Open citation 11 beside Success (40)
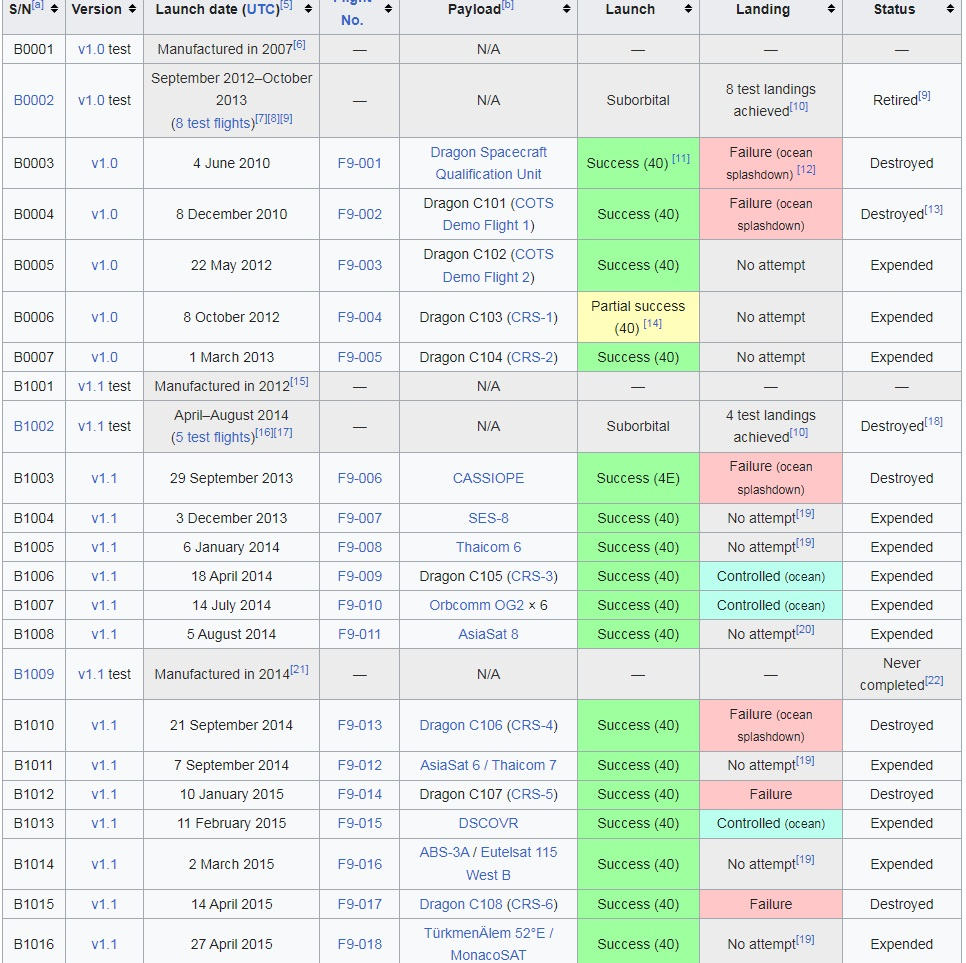This screenshot has height=963, width=966. pyautogui.click(x=681, y=158)
